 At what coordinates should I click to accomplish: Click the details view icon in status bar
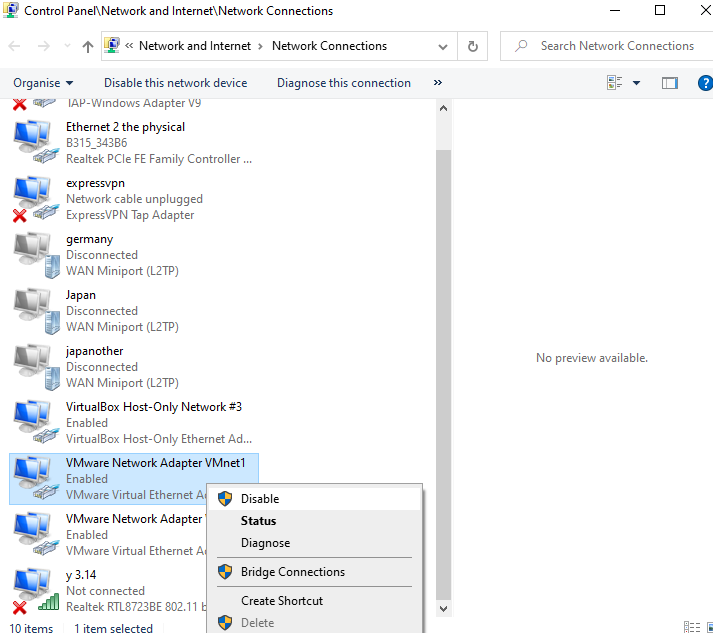[692, 627]
